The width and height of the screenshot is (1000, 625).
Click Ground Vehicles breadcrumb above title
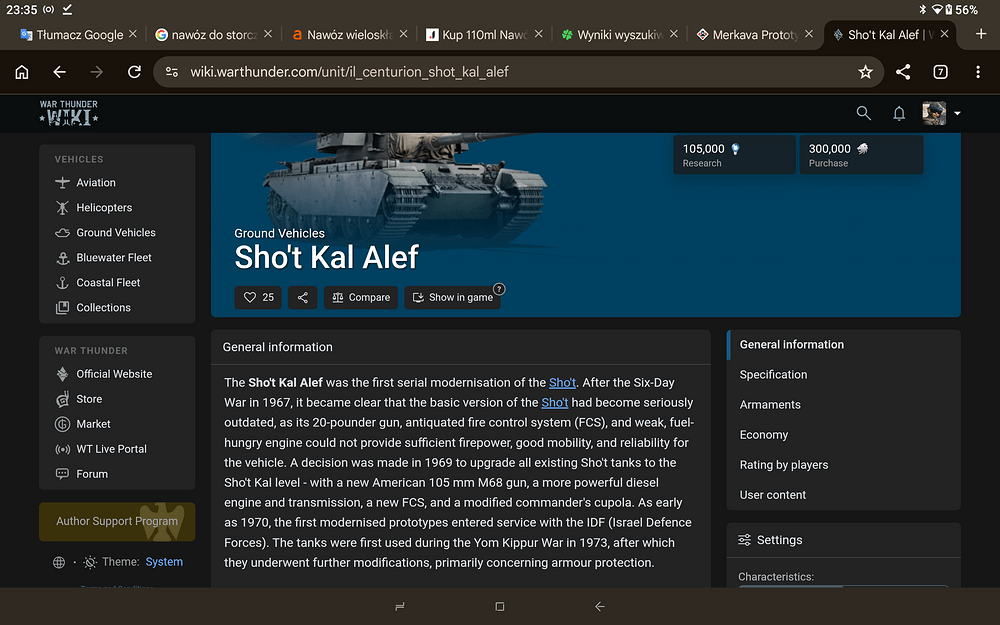click(x=279, y=233)
